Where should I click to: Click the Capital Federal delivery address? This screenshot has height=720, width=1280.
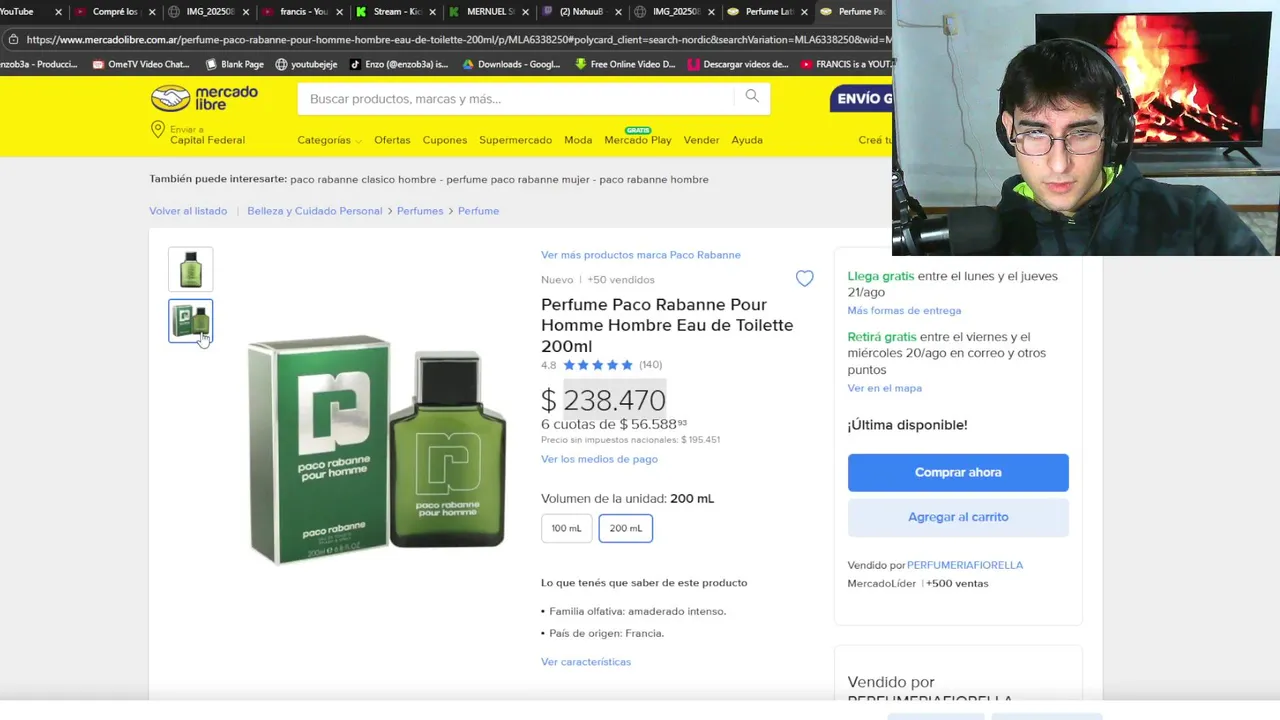(207, 140)
